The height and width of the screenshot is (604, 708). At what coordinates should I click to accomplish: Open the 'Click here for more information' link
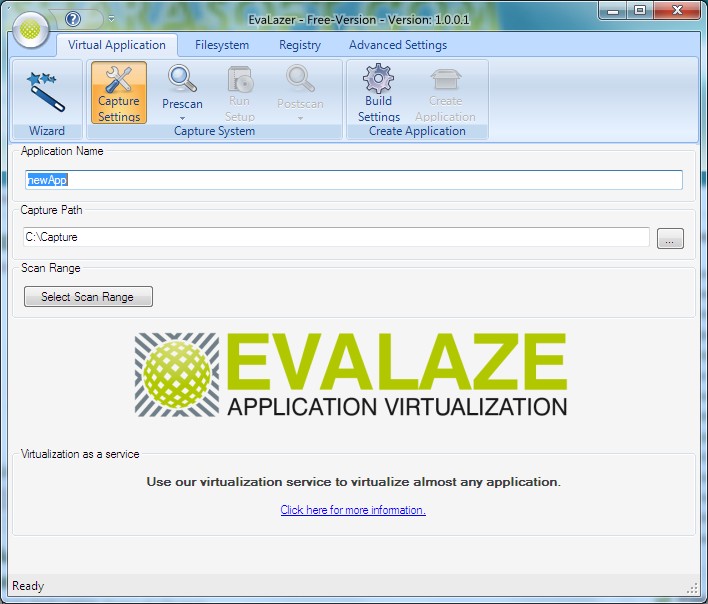[353, 510]
